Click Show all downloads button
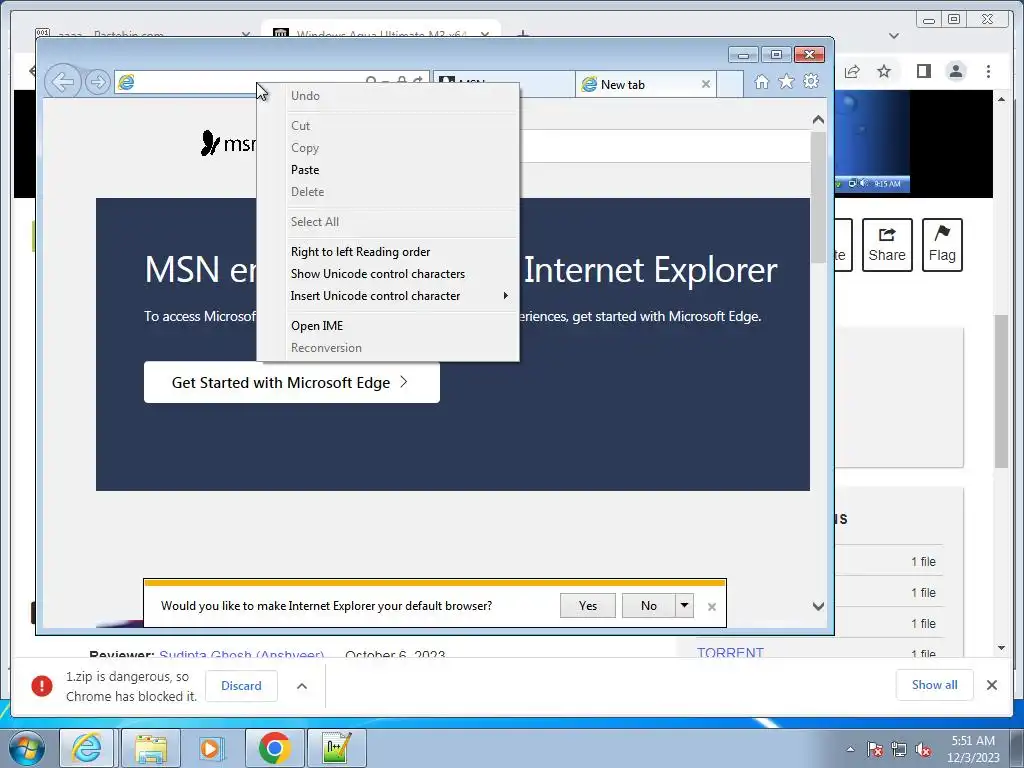1024x768 pixels. tap(935, 684)
